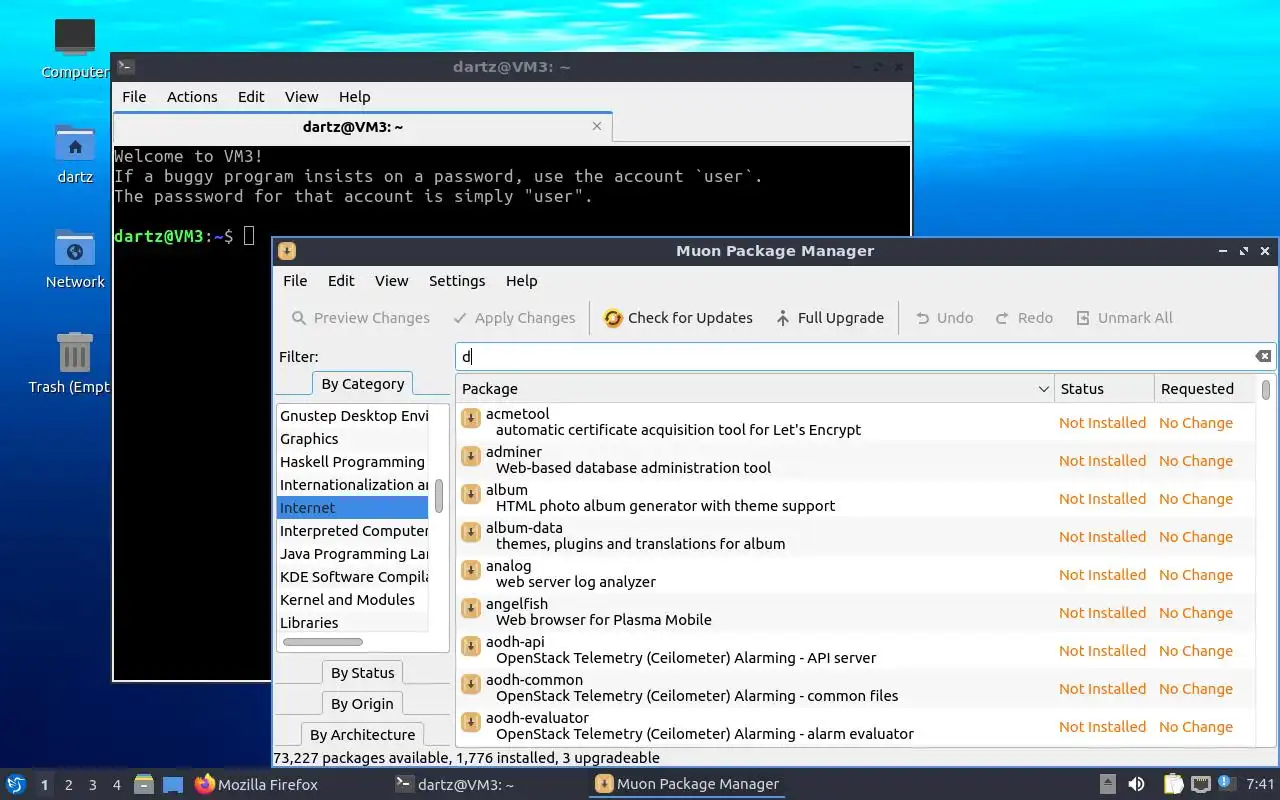Click the category list horizontal scrollbar

323,642
